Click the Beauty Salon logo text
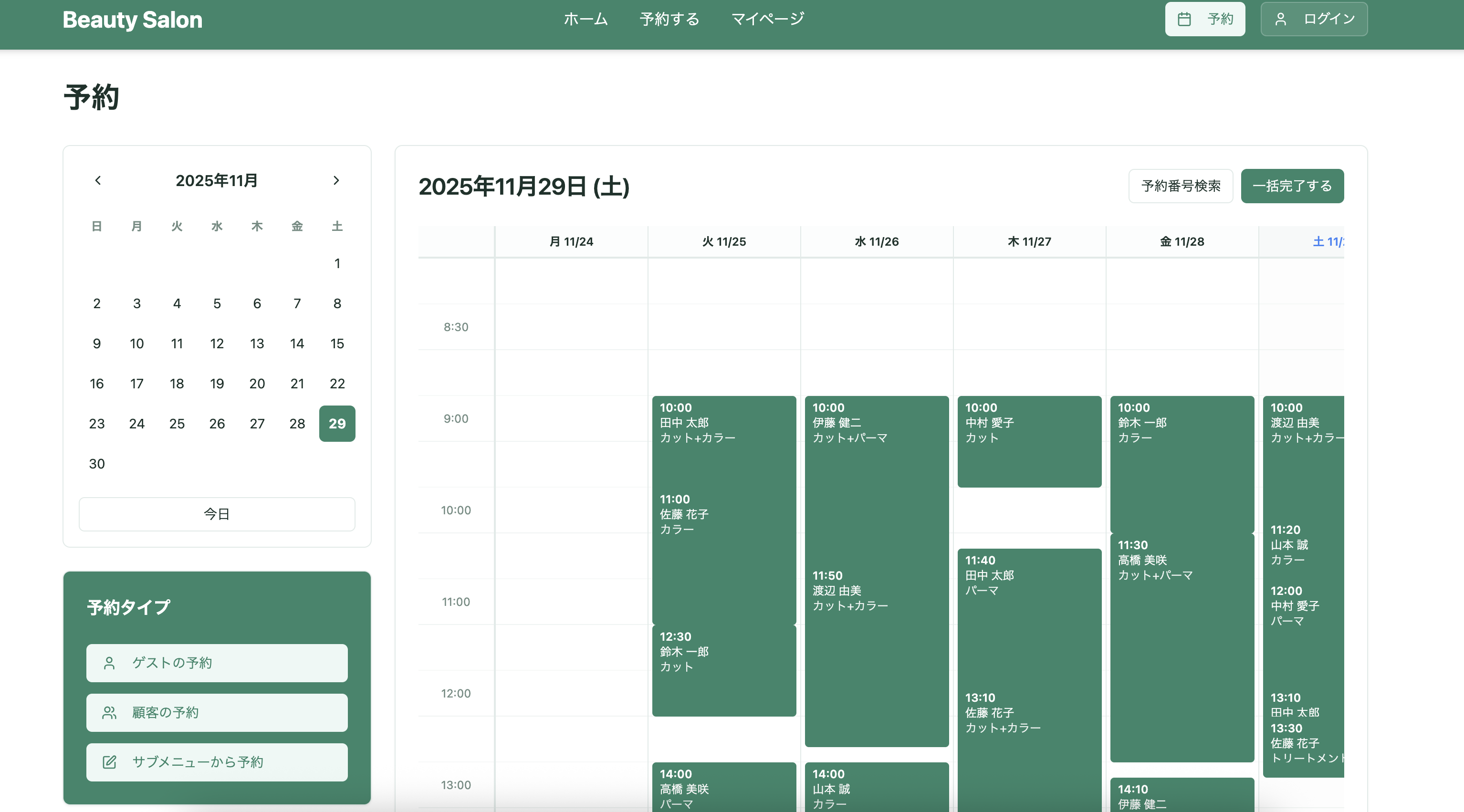Screen dimensions: 1464x812 (133, 19)
